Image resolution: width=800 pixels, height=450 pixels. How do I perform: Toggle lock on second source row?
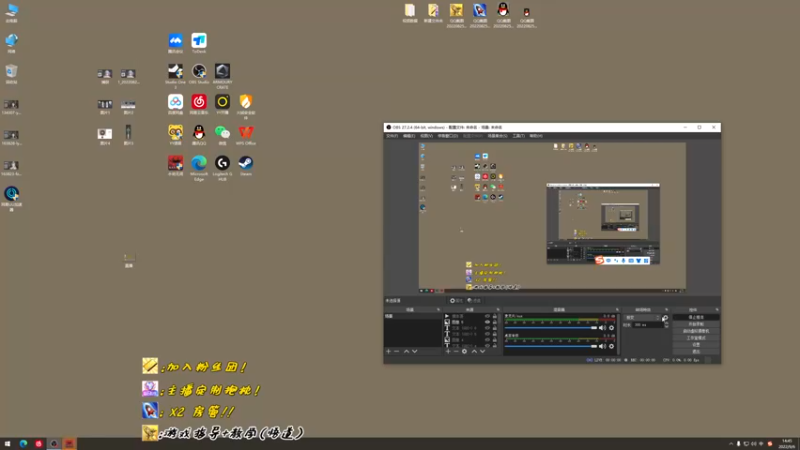click(494, 322)
